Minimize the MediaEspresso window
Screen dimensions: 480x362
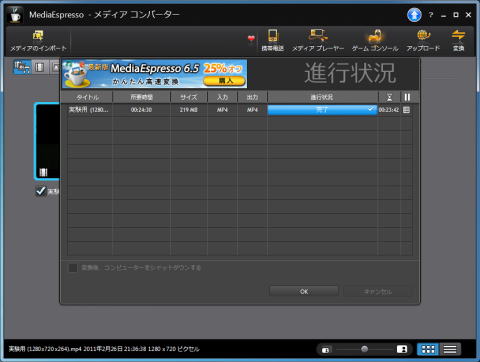[443, 15]
